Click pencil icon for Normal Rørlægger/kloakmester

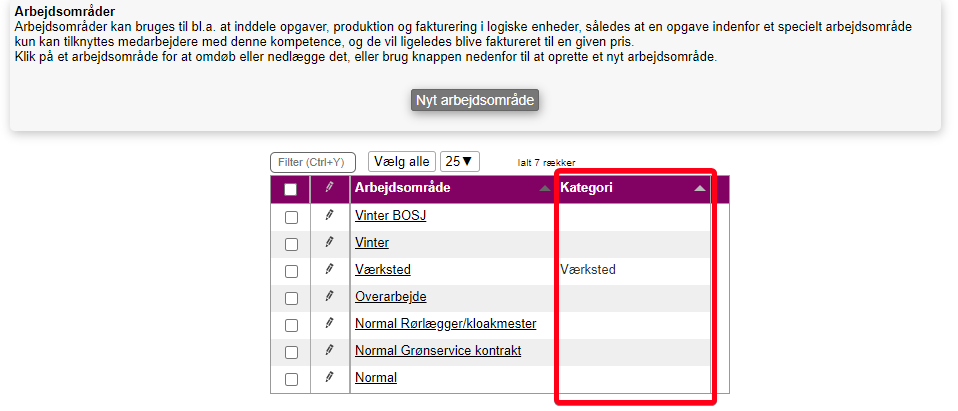pyautogui.click(x=329, y=323)
